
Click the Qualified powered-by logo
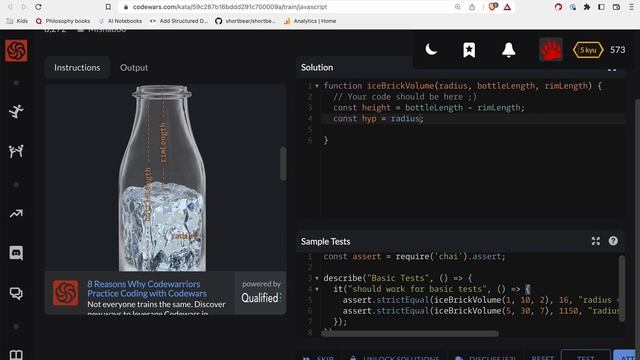(261, 298)
